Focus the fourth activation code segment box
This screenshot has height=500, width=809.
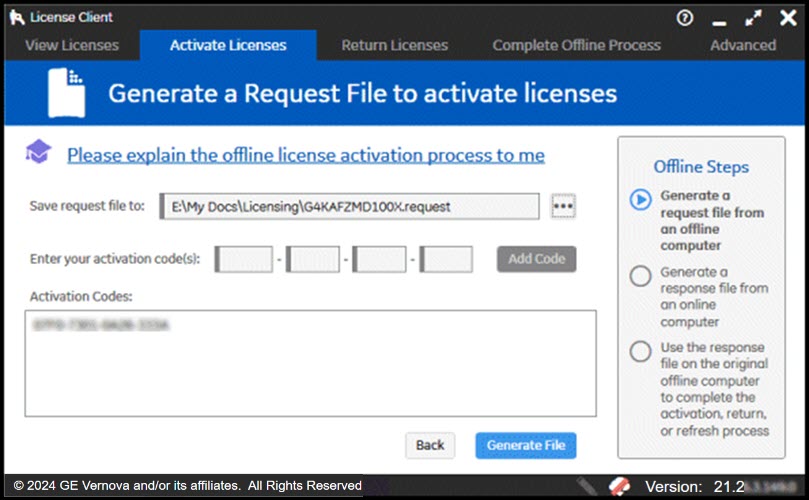pos(446,259)
